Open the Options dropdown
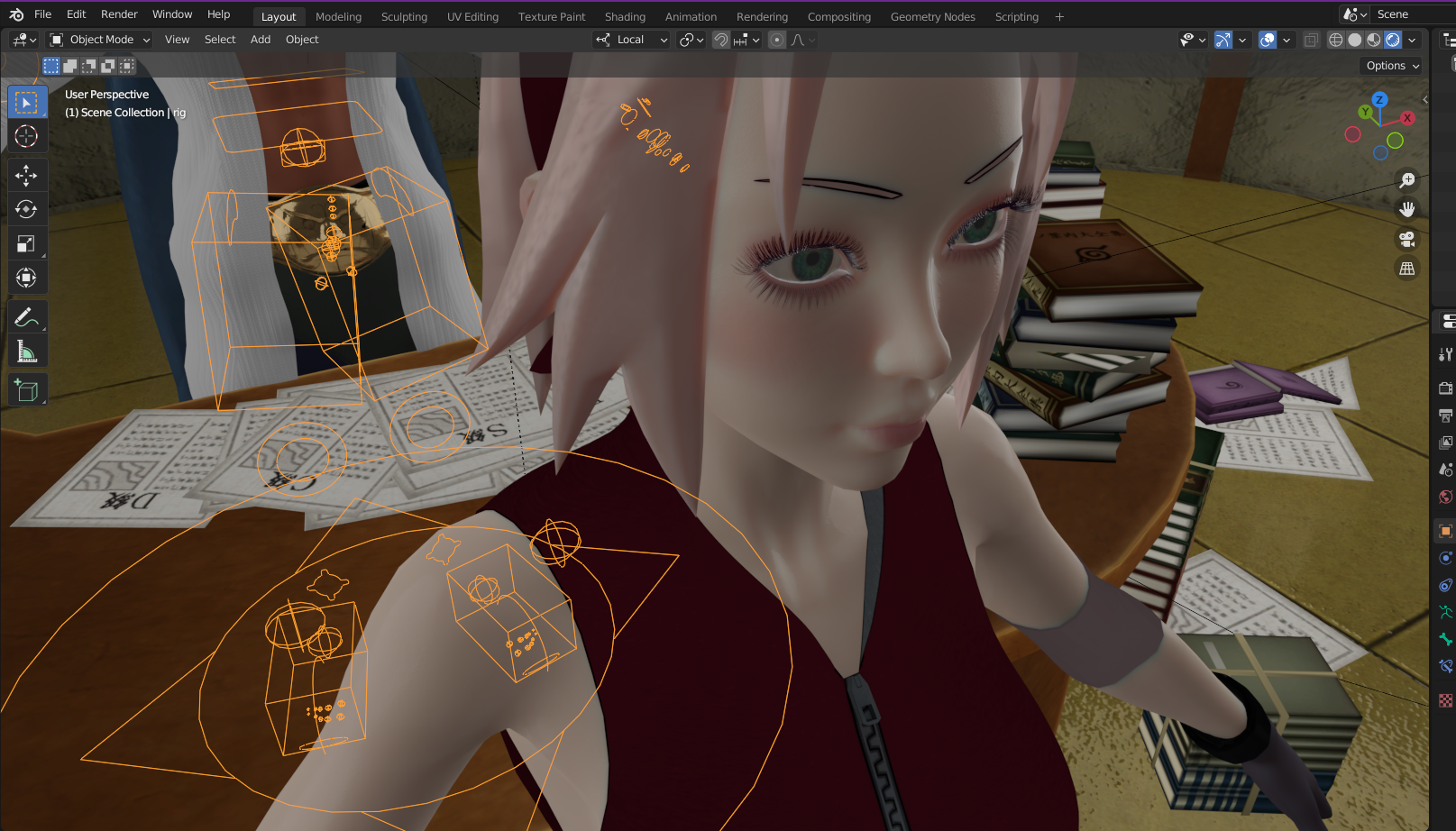The width and height of the screenshot is (1456, 831). tap(1392, 66)
